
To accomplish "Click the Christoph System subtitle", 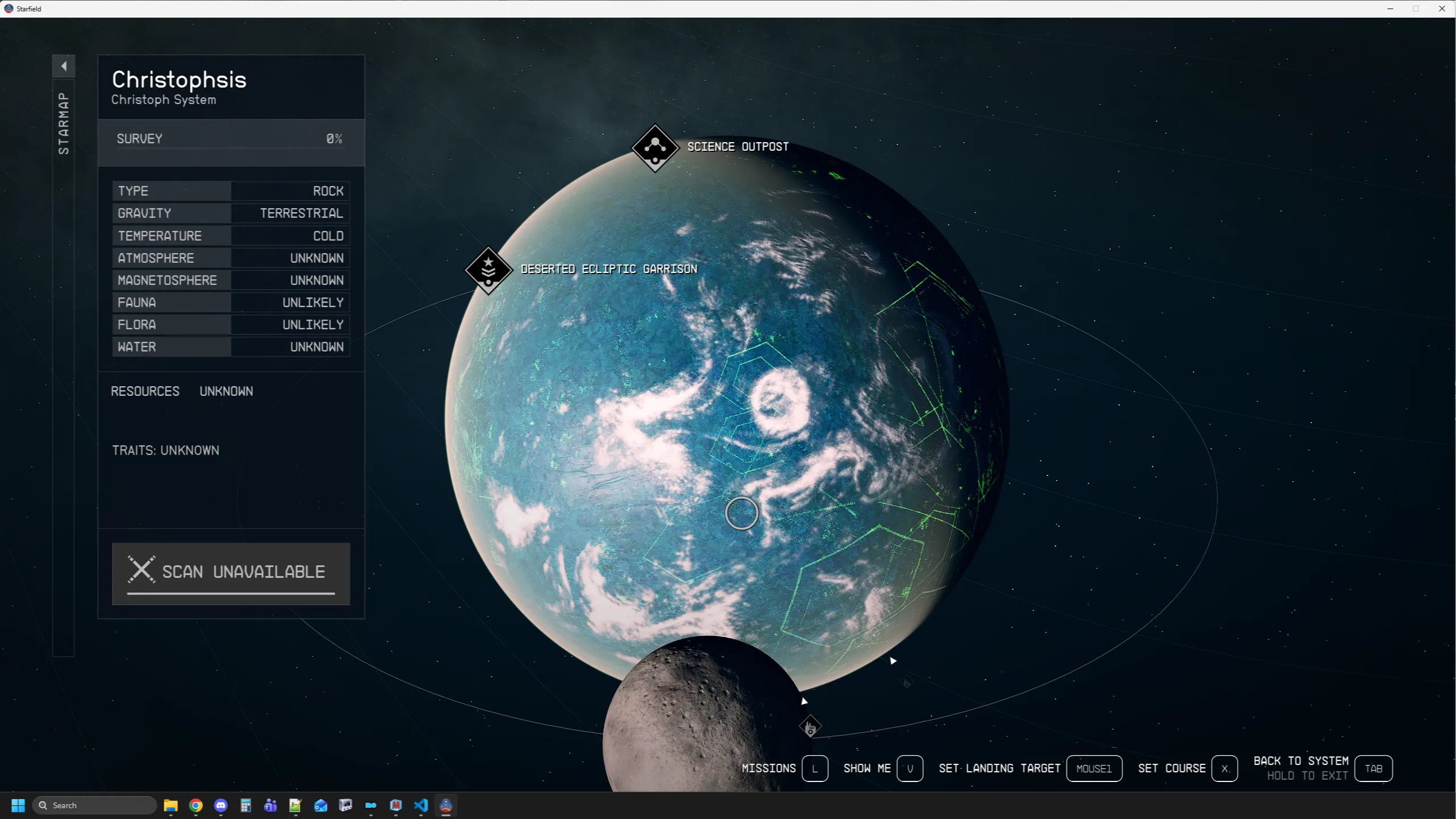I will [164, 100].
